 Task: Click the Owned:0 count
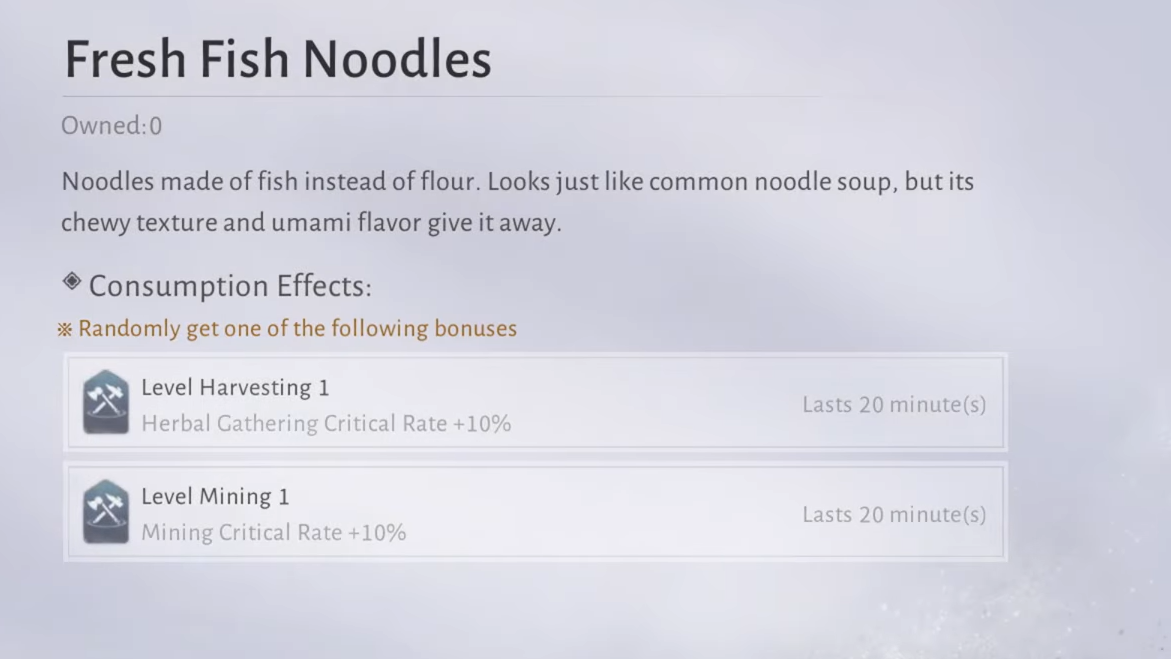(x=112, y=126)
